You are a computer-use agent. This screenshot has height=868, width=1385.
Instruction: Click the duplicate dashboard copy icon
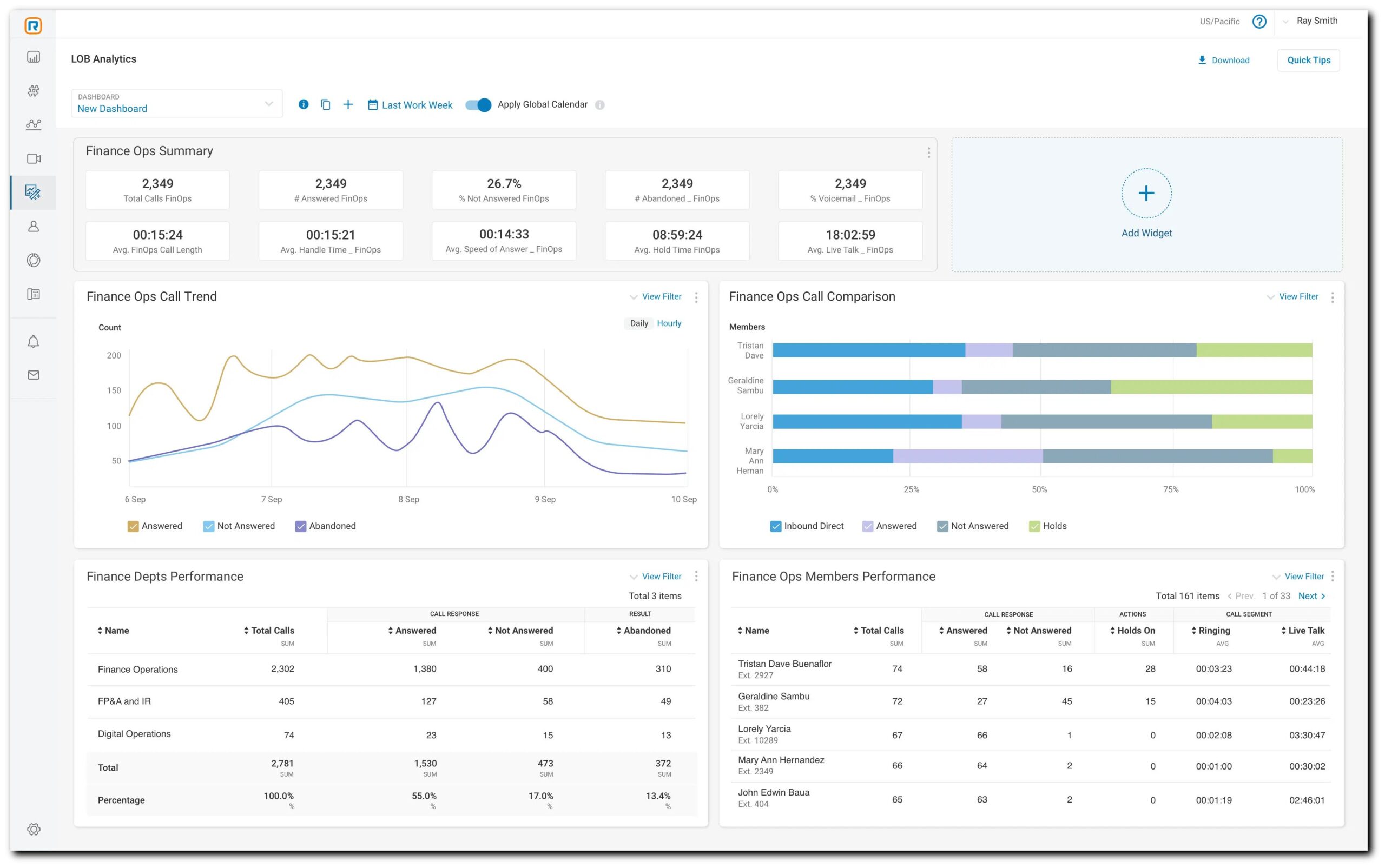(x=326, y=104)
